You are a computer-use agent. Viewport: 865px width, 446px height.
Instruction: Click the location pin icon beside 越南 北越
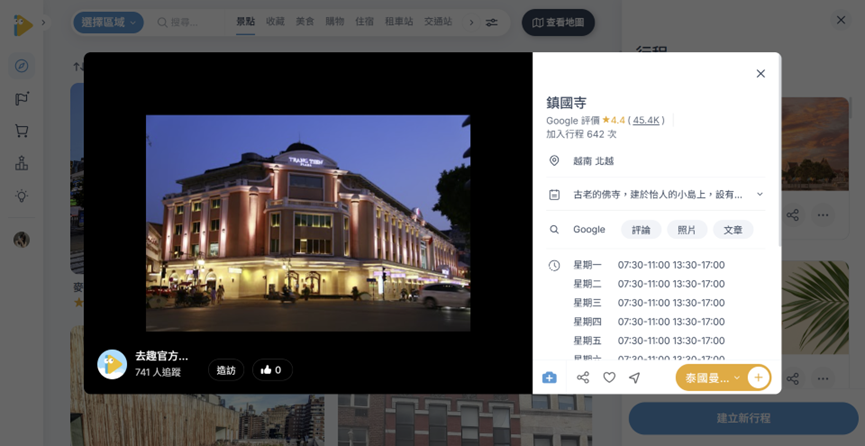tap(554, 161)
